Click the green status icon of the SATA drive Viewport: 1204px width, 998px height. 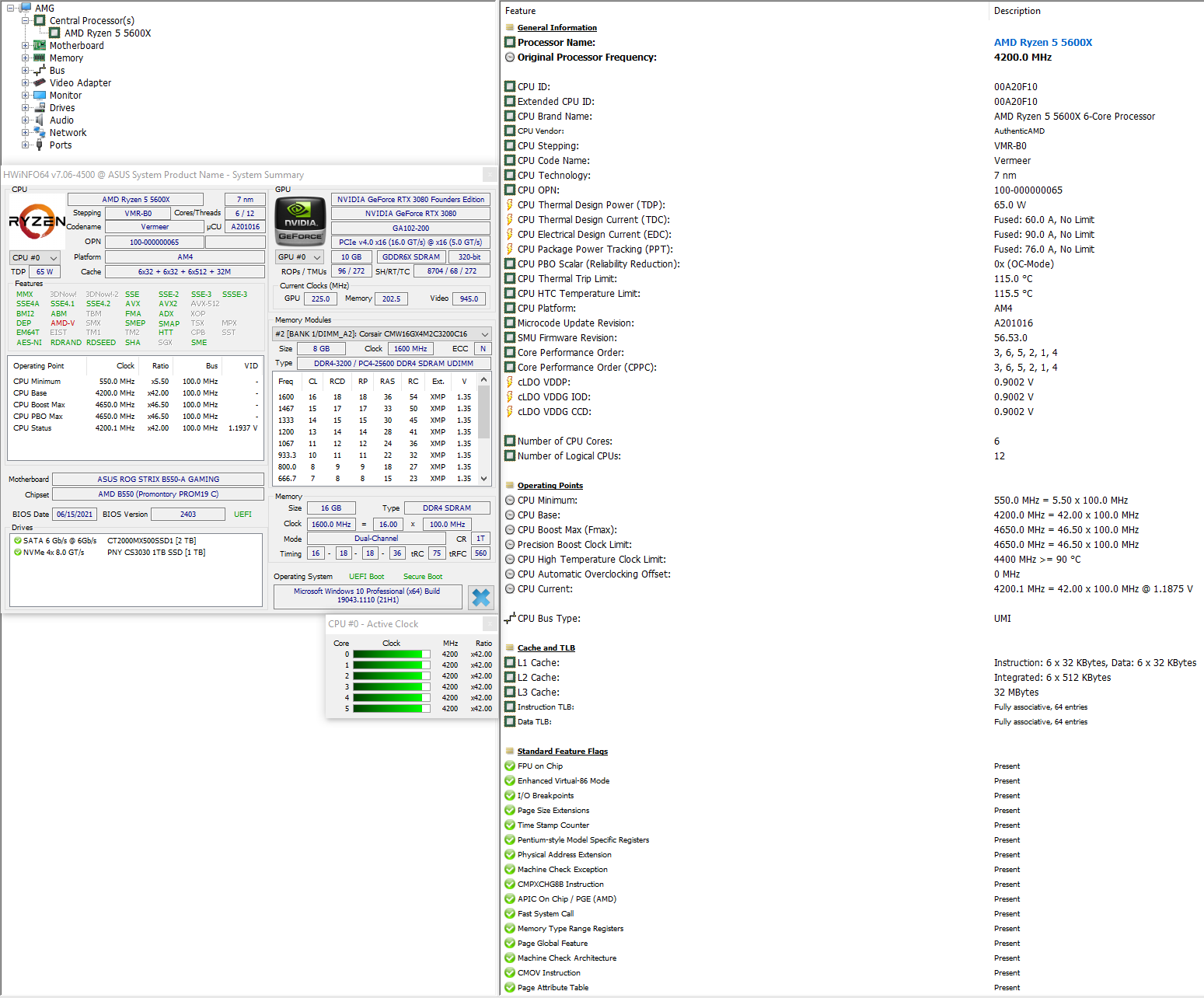(x=18, y=541)
